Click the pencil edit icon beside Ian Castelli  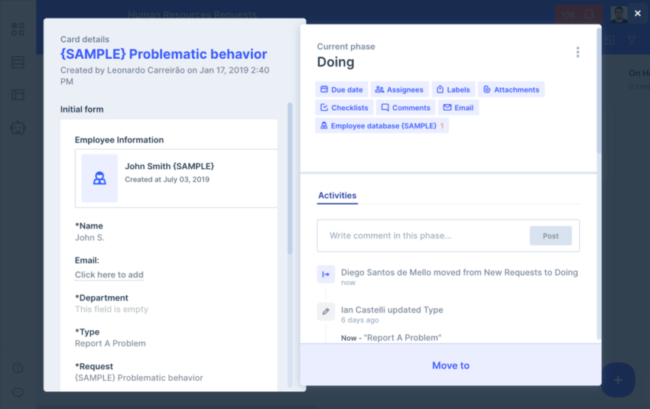[x=326, y=311]
